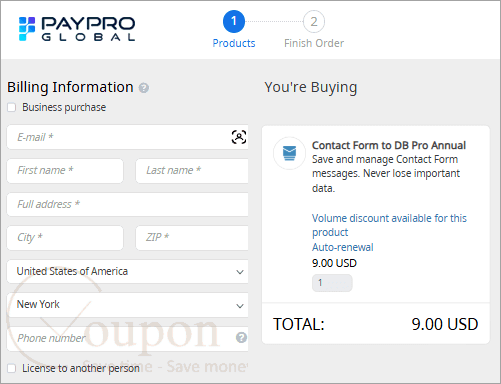The width and height of the screenshot is (501, 384).
Task: Focus the Last name input field
Action: tap(192, 171)
